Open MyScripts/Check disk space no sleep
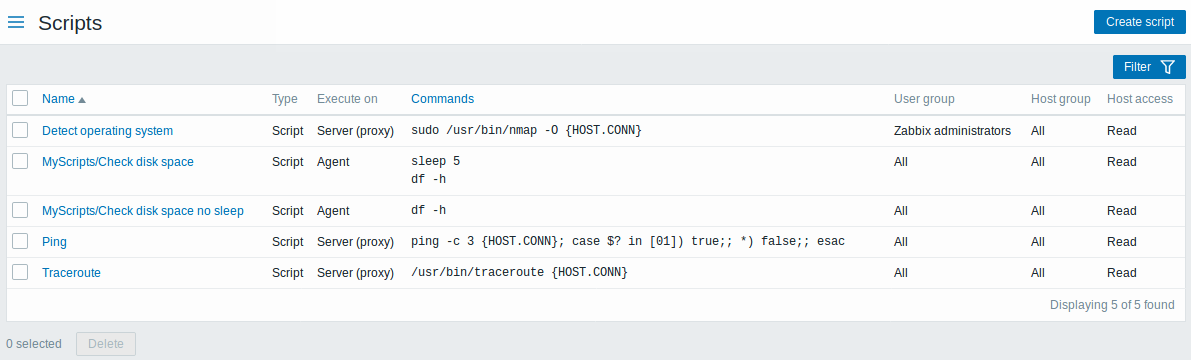This screenshot has height=360, width=1191. (x=143, y=210)
